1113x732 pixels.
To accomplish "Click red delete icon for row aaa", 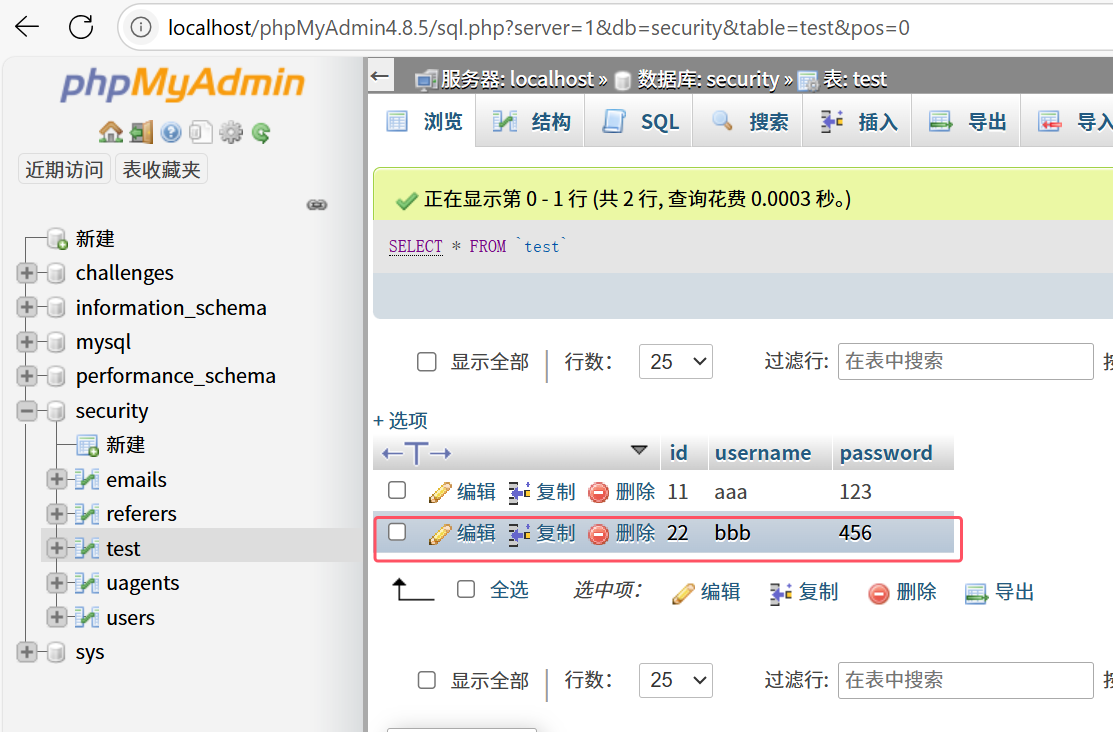I will pyautogui.click(x=598, y=492).
